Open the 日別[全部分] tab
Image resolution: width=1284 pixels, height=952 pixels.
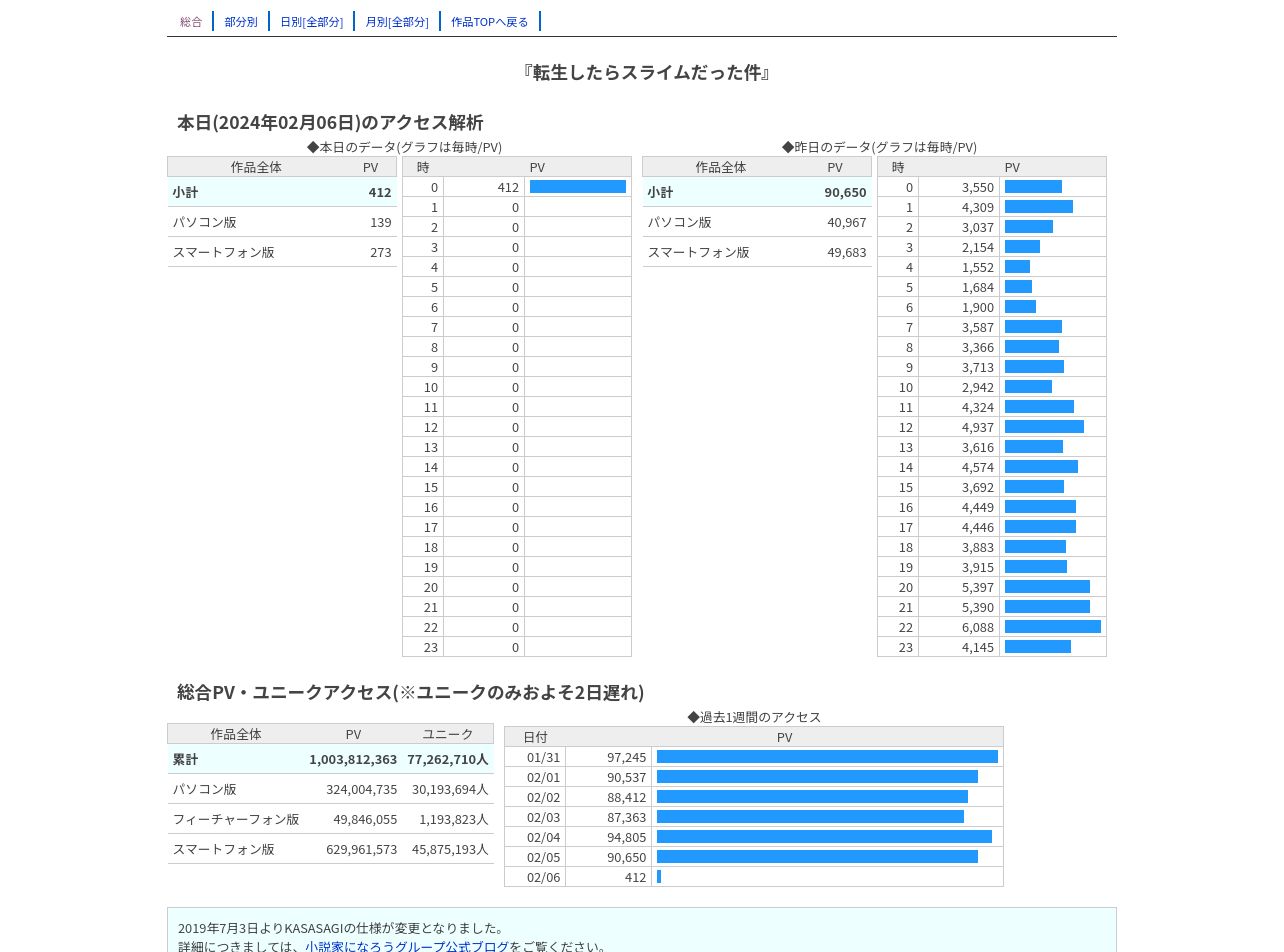[311, 21]
